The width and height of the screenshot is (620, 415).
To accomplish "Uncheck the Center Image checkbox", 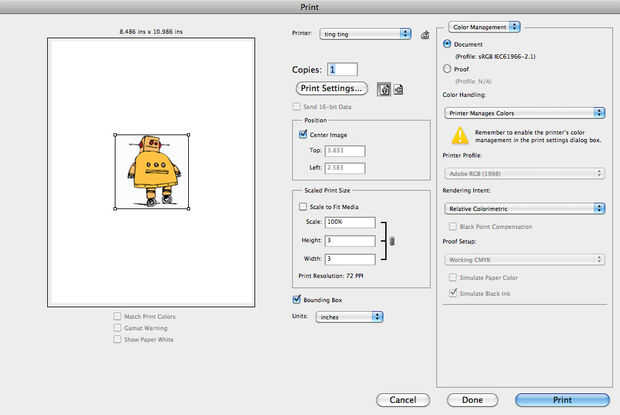I will pyautogui.click(x=303, y=134).
